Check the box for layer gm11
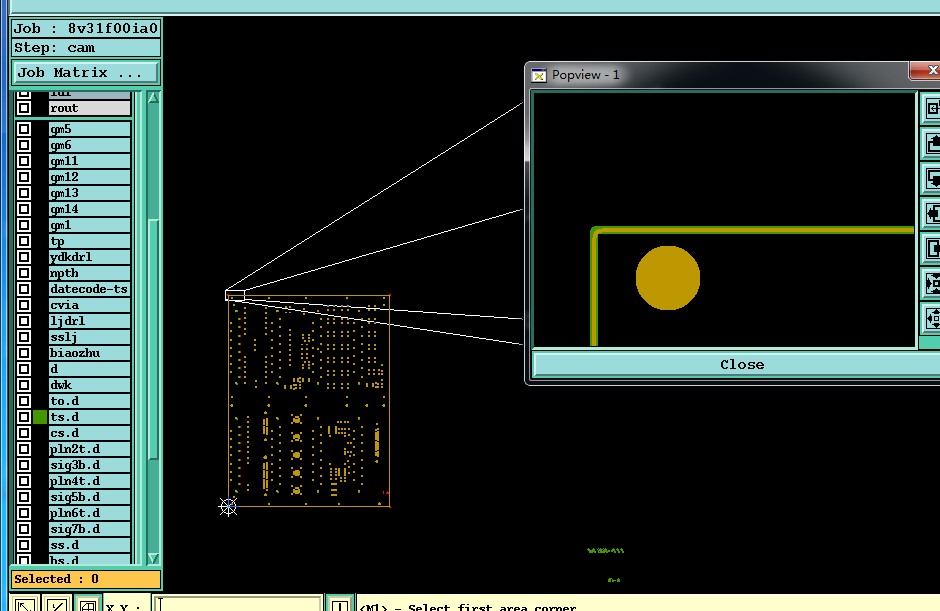 [x=24, y=161]
